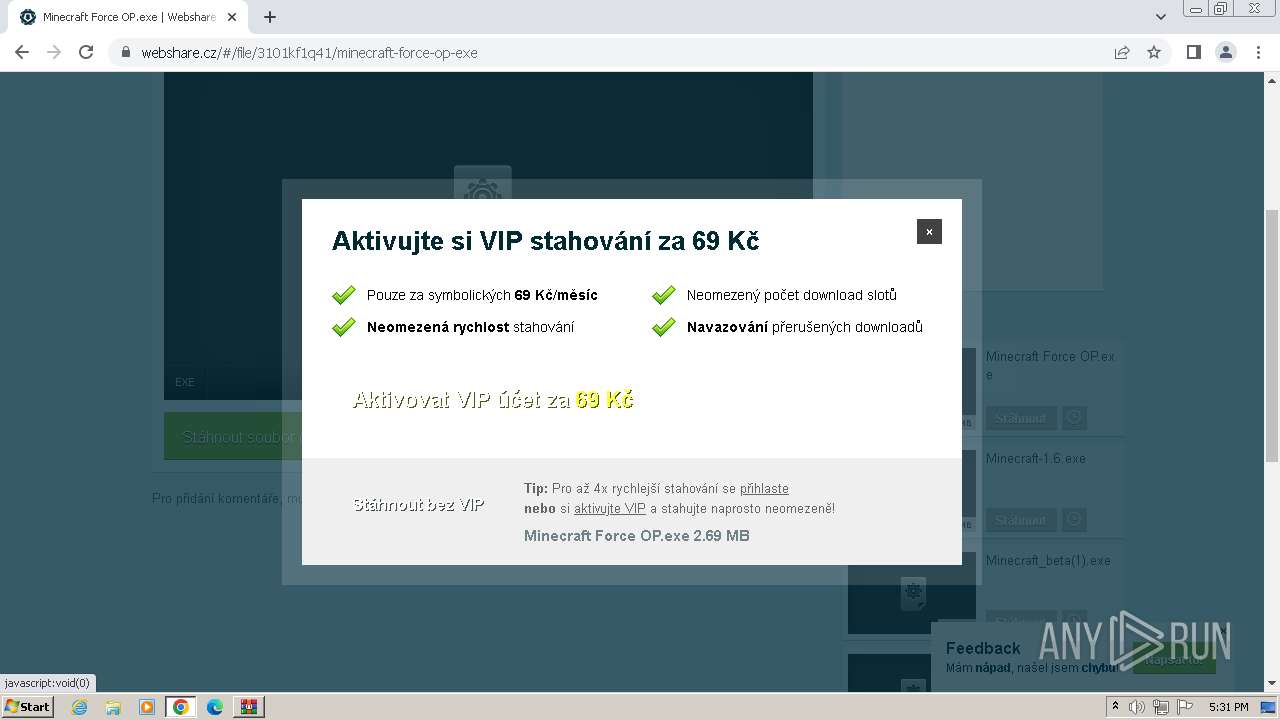Click green Stáhnout soubor button behind popup
1280x720 pixels.
[233, 437]
